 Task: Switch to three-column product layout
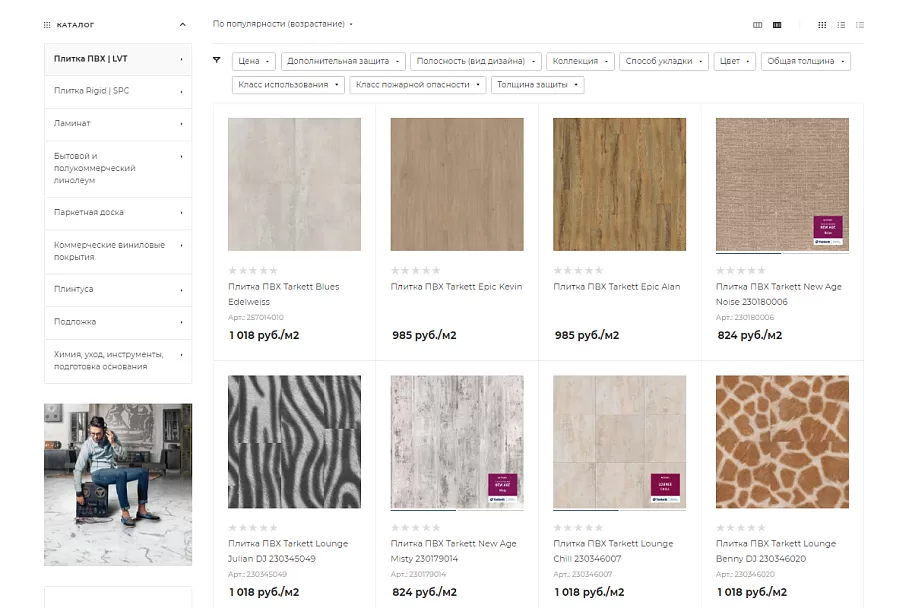pyautogui.click(x=757, y=25)
